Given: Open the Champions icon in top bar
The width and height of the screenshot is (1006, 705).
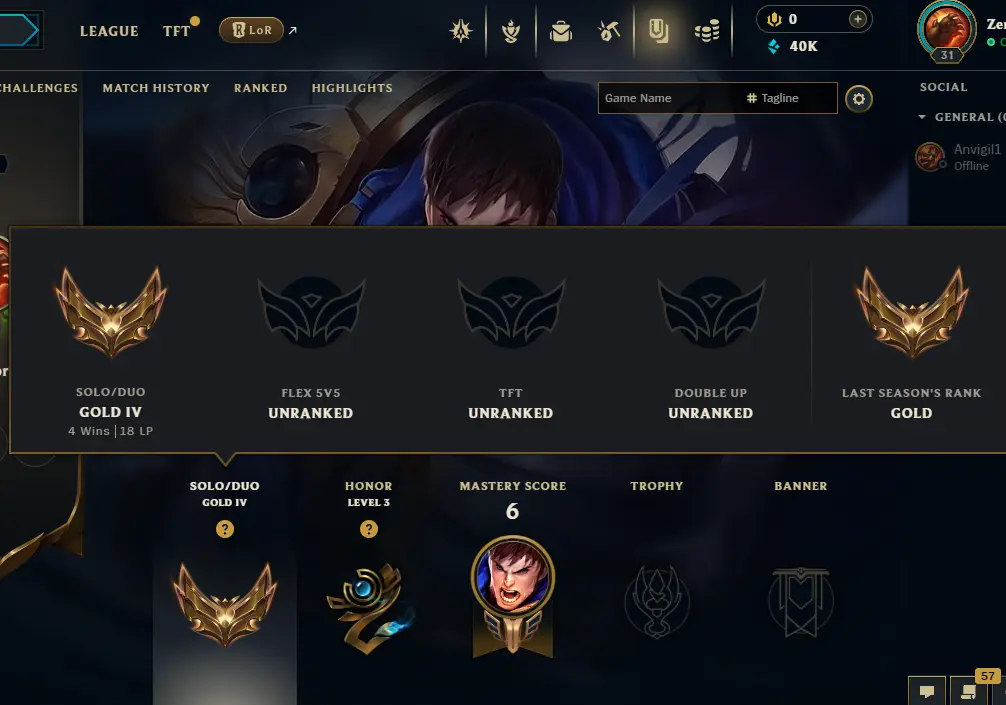Looking at the screenshot, I should tap(461, 30).
